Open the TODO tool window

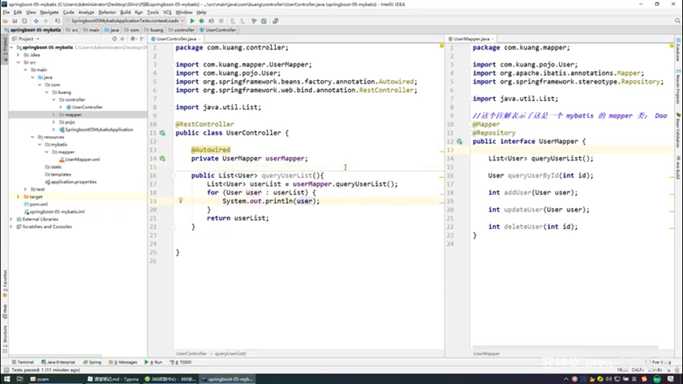click(x=181, y=362)
